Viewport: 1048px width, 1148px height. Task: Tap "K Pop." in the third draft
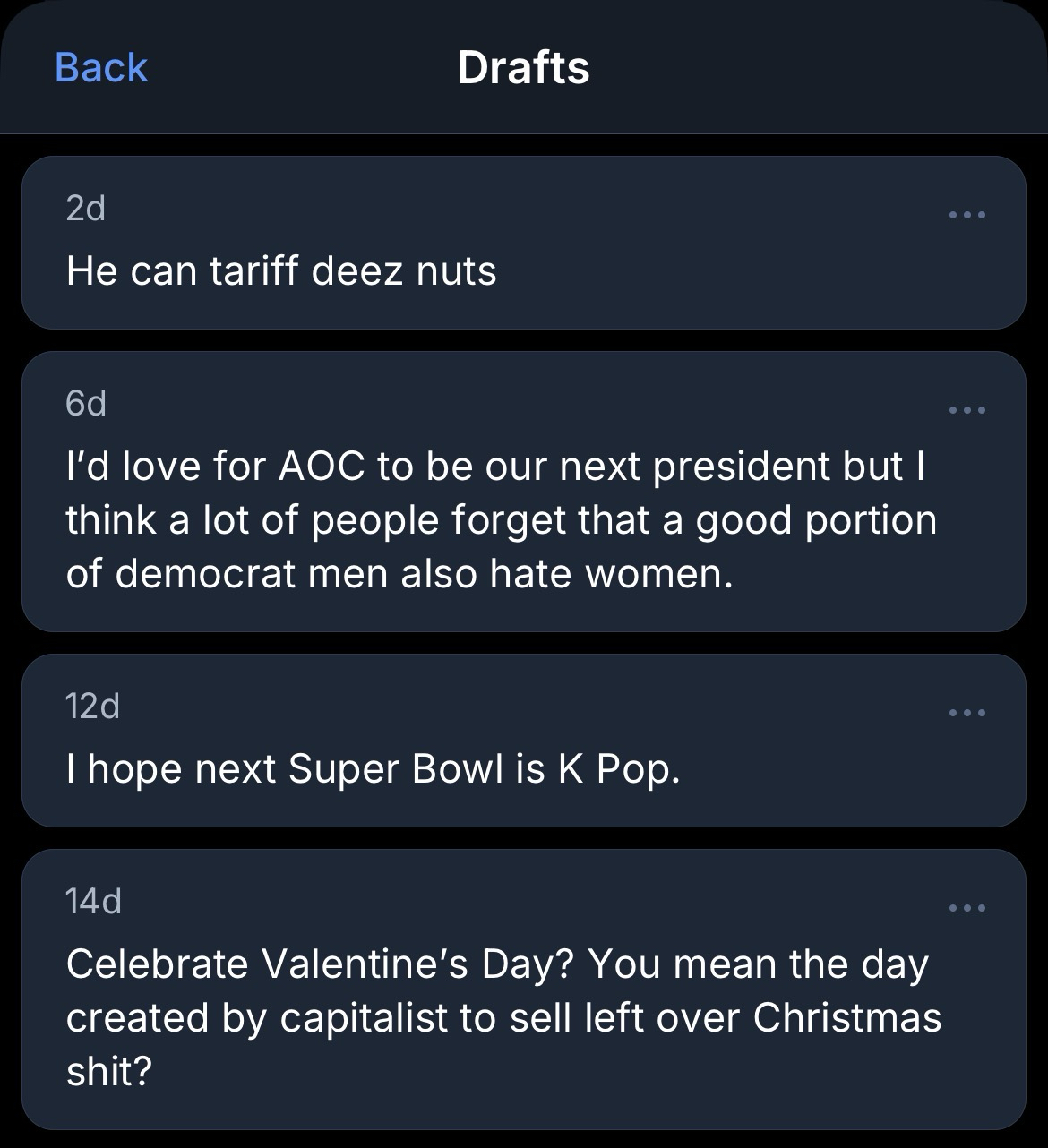pyautogui.click(x=619, y=768)
